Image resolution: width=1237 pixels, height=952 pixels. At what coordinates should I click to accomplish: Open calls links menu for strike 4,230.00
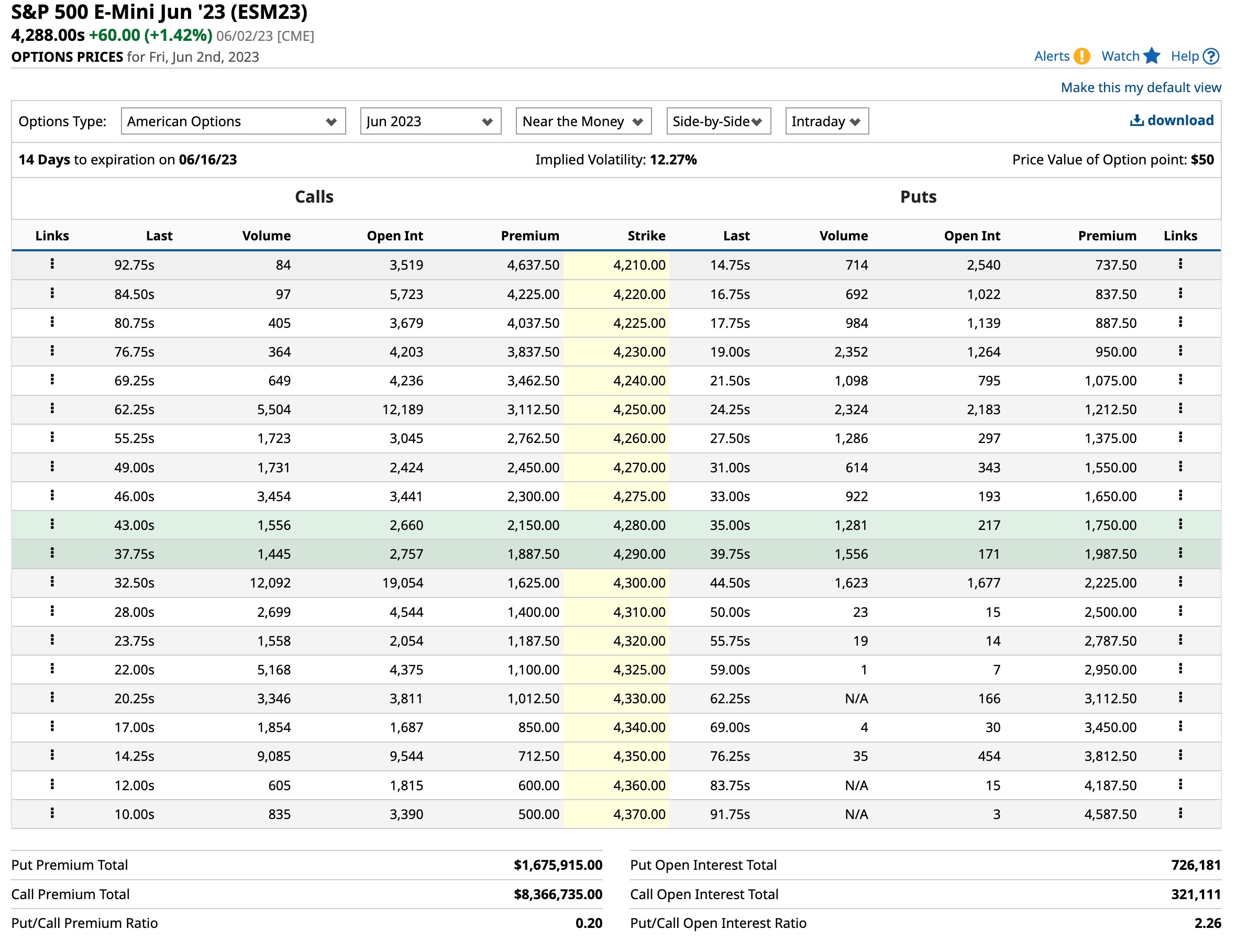52,350
